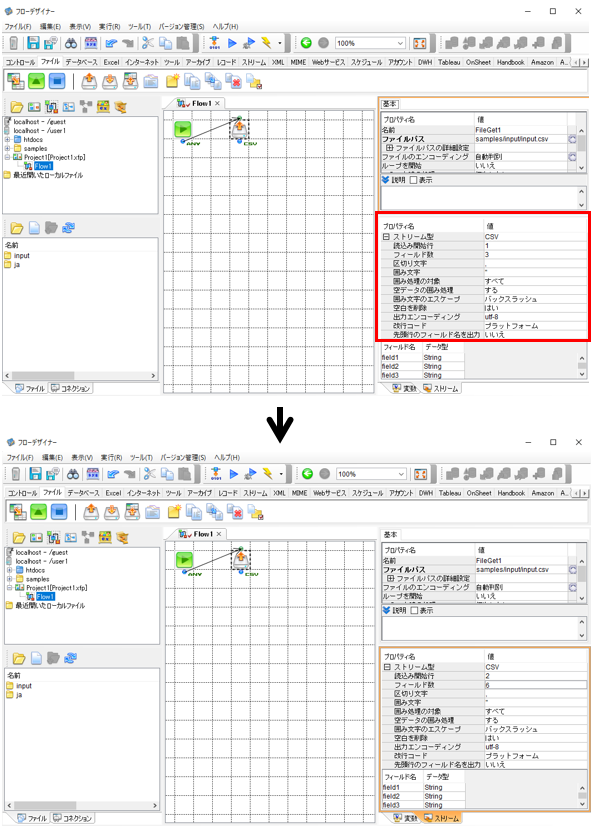Open 実行(R) menu in the upper window
Screen dimensions: 594x826
click(110, 26)
